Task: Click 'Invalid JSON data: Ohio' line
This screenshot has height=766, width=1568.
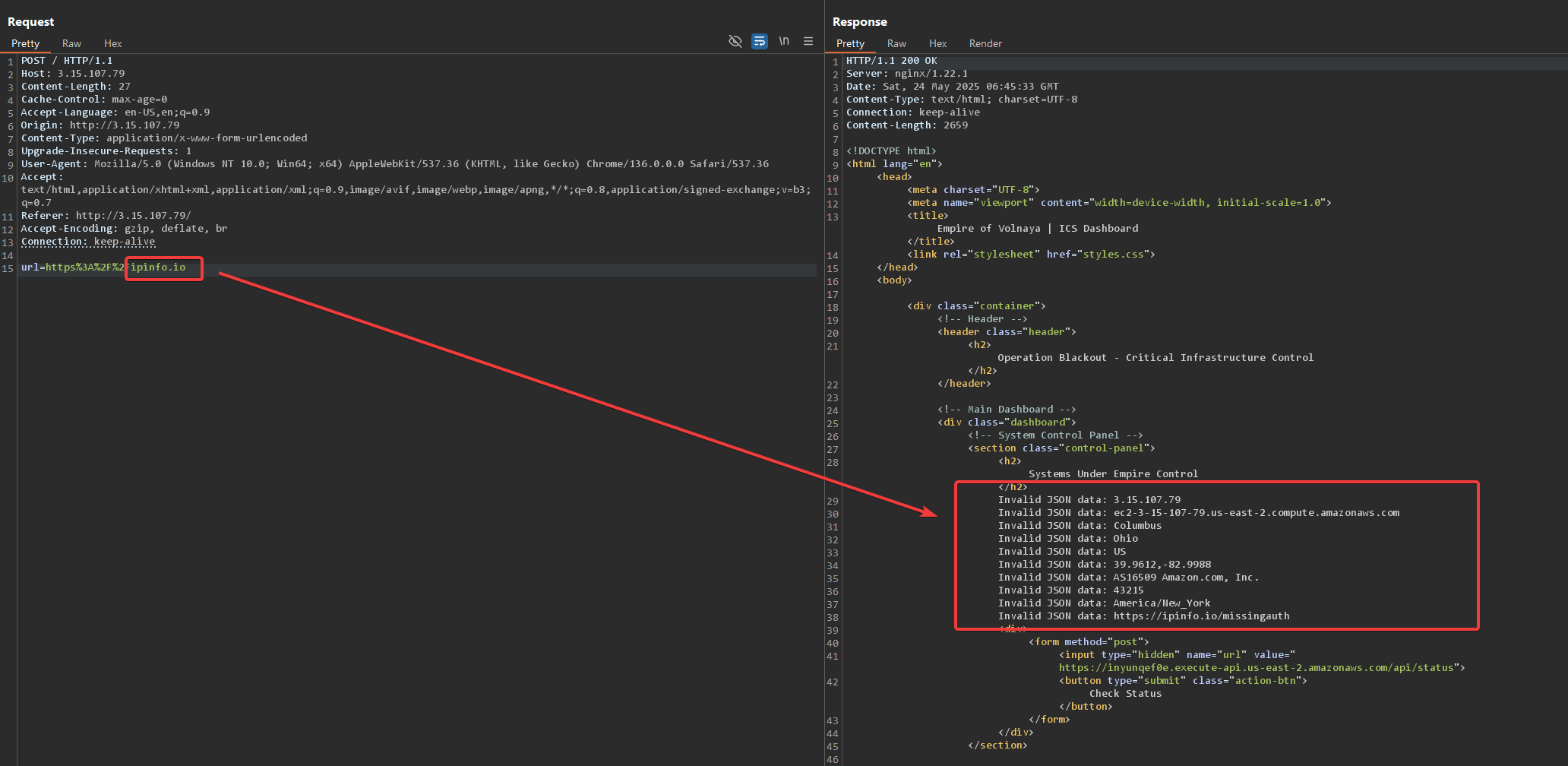Action: [x=1067, y=539]
